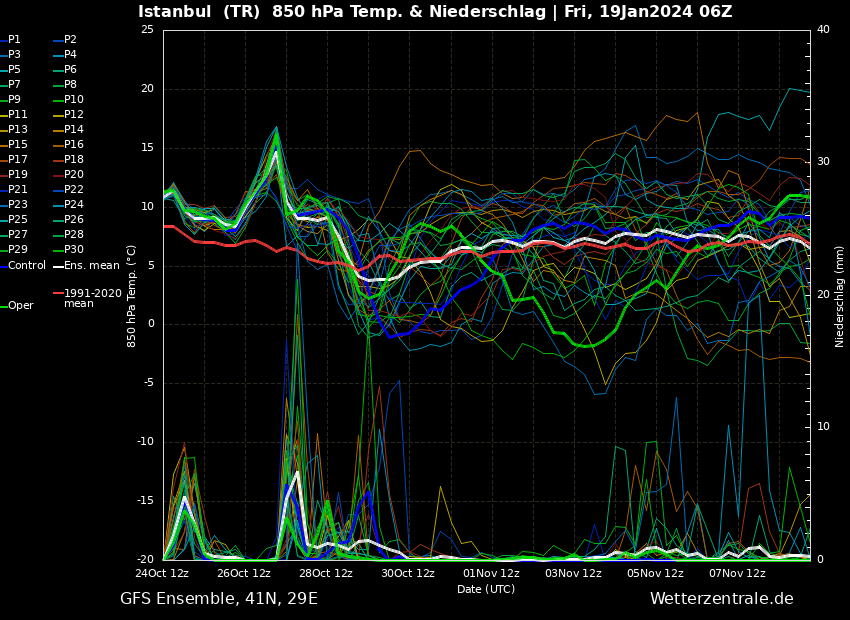Select the 24Oct 12z date tick

click(x=162, y=574)
